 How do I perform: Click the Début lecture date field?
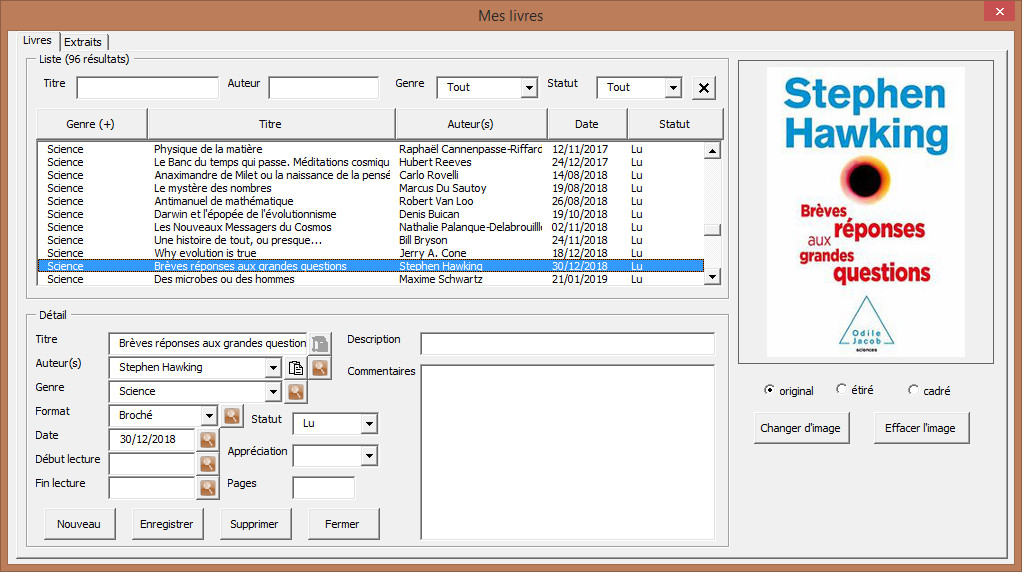(152, 464)
